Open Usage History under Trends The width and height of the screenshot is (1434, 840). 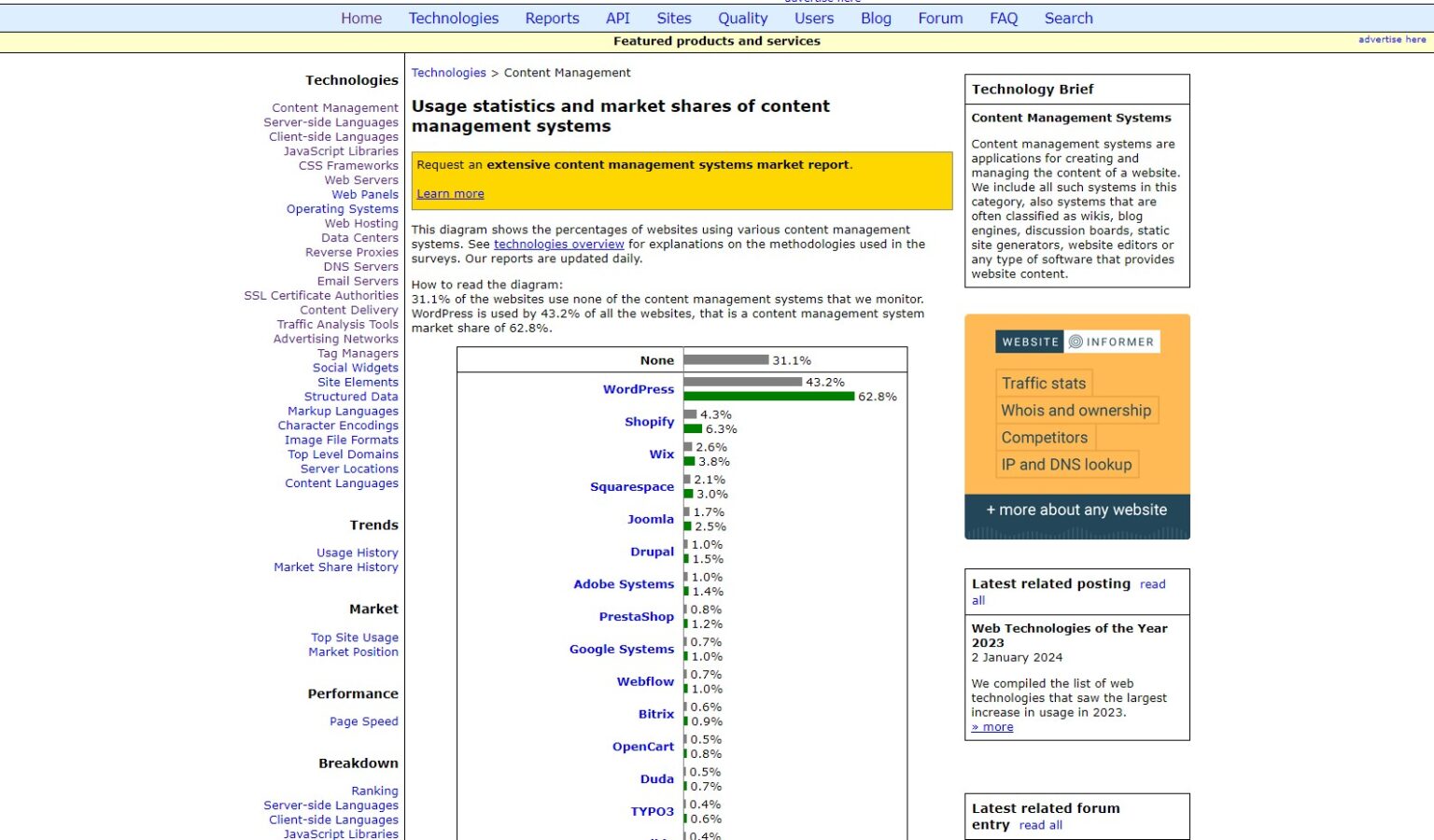[357, 553]
